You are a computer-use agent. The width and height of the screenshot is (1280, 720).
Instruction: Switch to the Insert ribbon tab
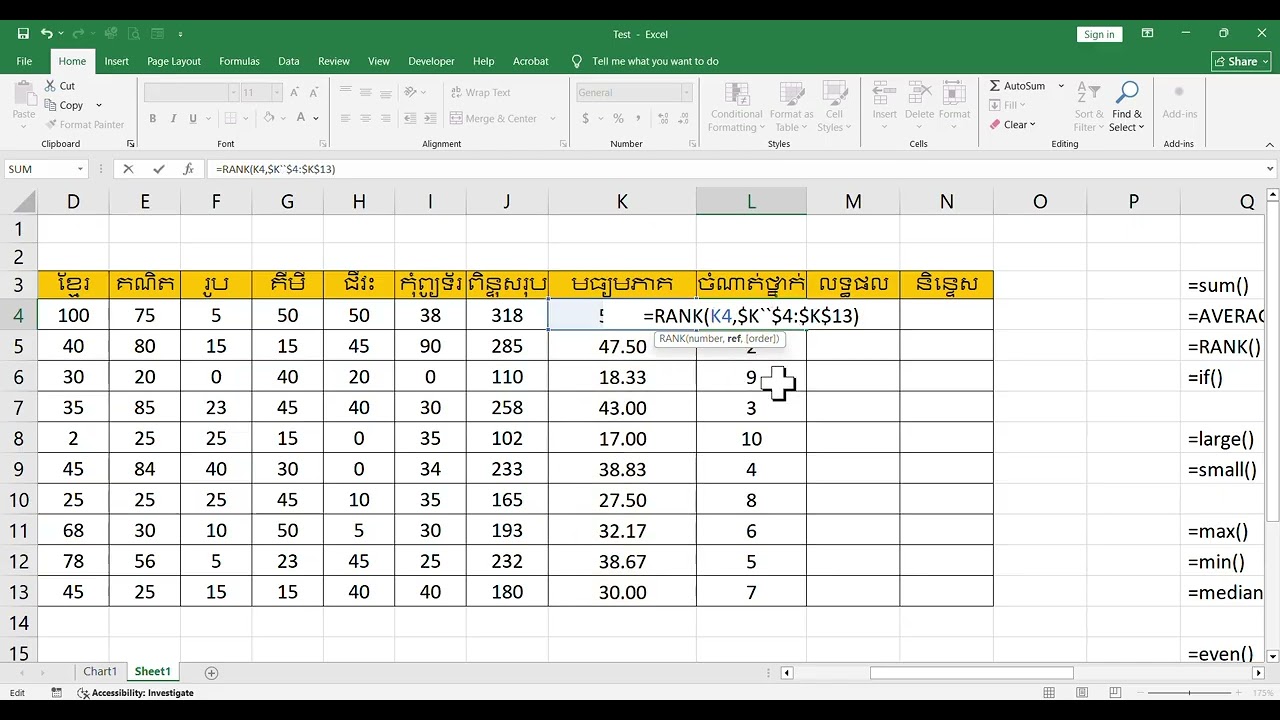click(x=116, y=61)
